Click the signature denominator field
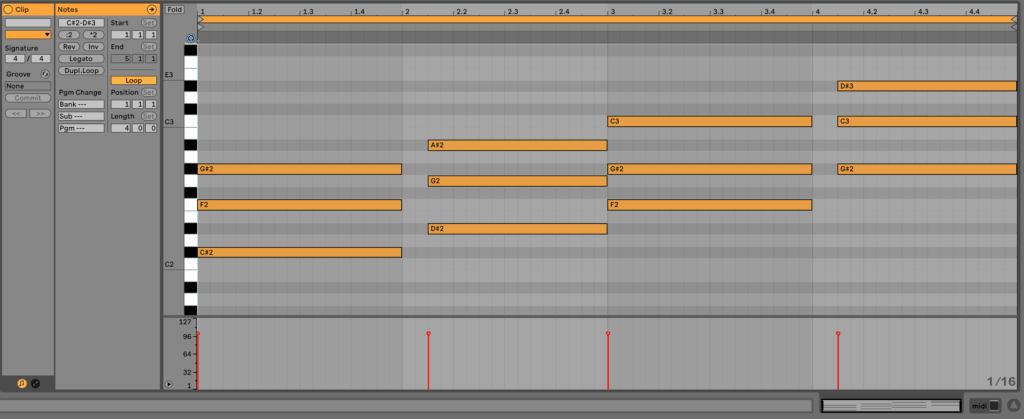This screenshot has height=419, width=1024. pos(41,59)
